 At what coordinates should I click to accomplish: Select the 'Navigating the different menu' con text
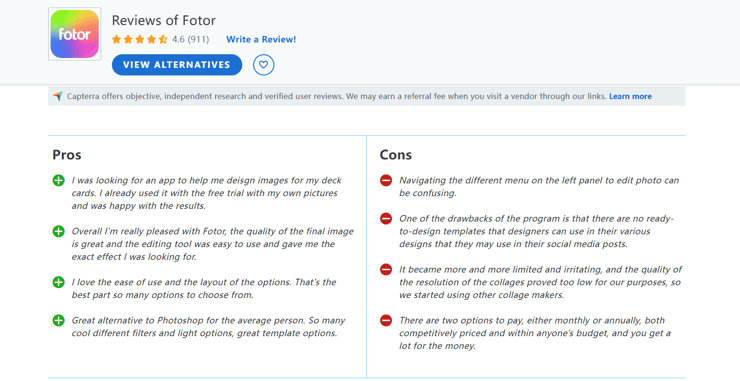(539, 186)
